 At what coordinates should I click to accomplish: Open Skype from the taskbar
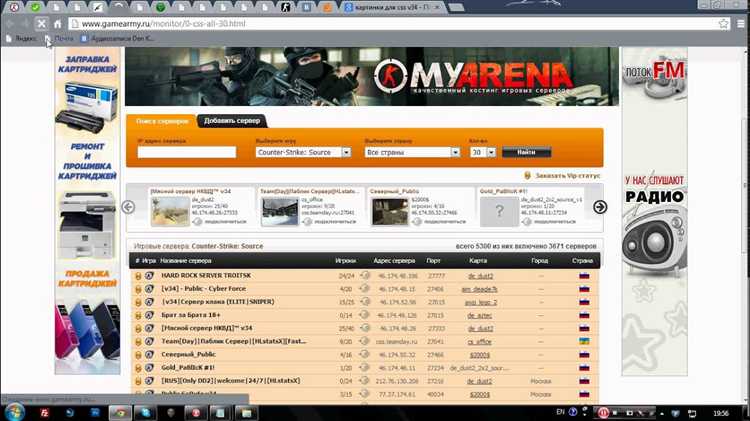(145, 412)
